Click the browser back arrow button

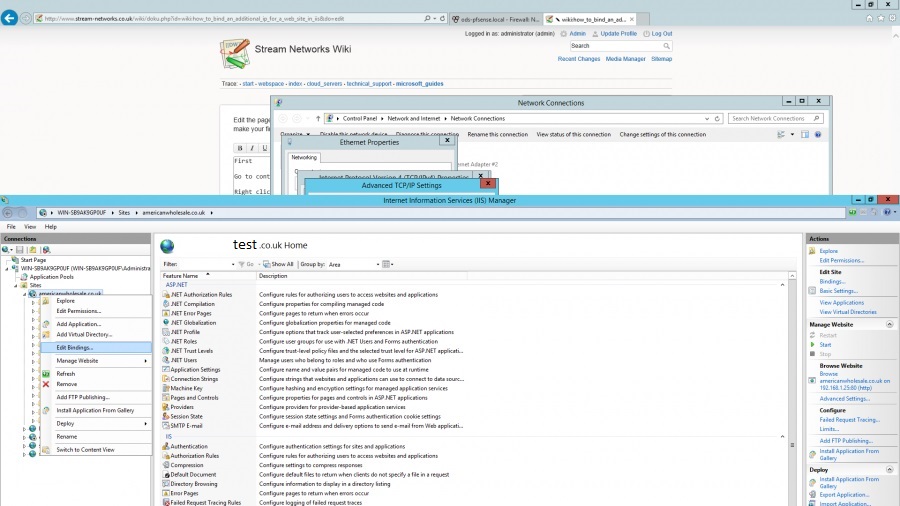(9, 18)
